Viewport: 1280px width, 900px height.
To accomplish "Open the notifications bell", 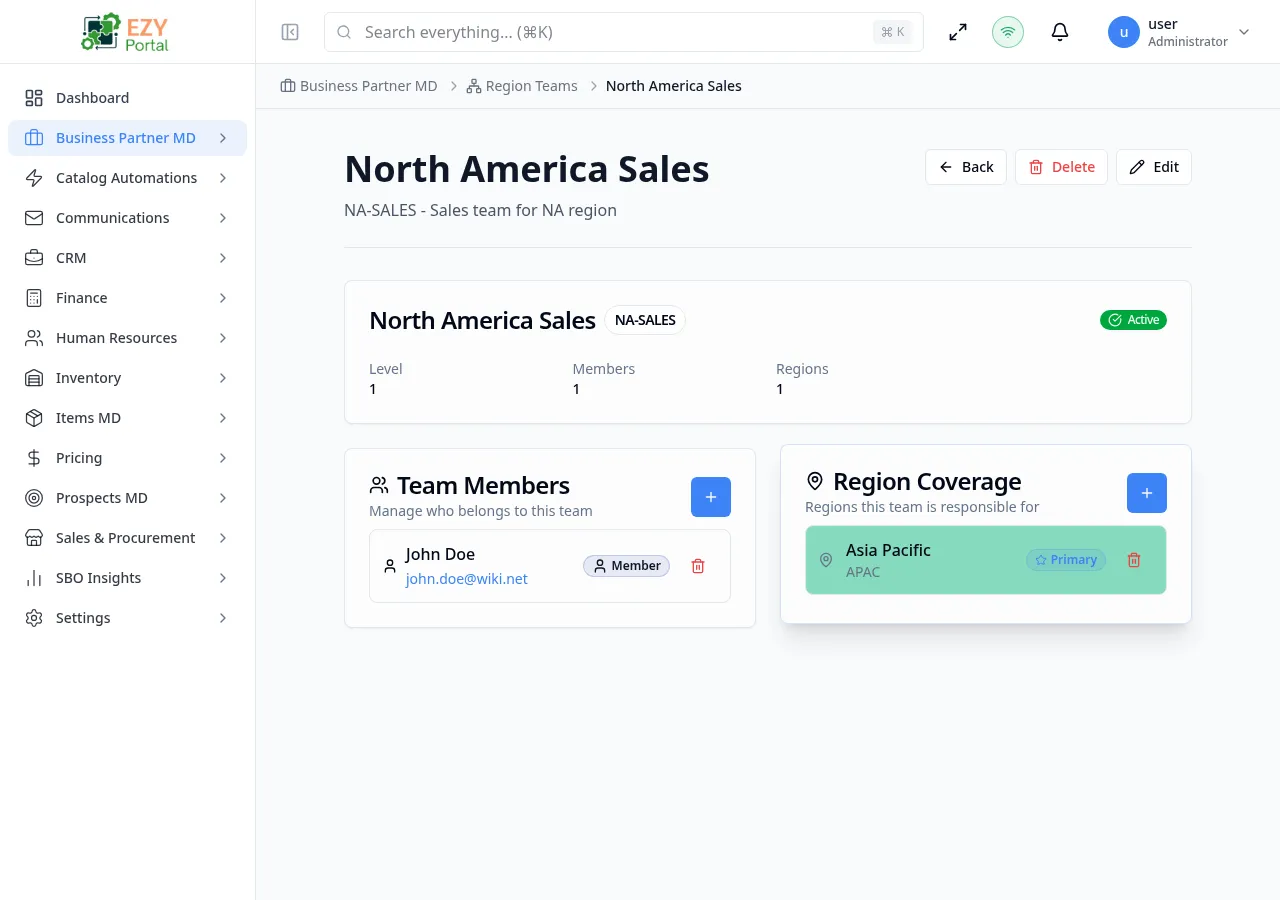I will pos(1060,32).
